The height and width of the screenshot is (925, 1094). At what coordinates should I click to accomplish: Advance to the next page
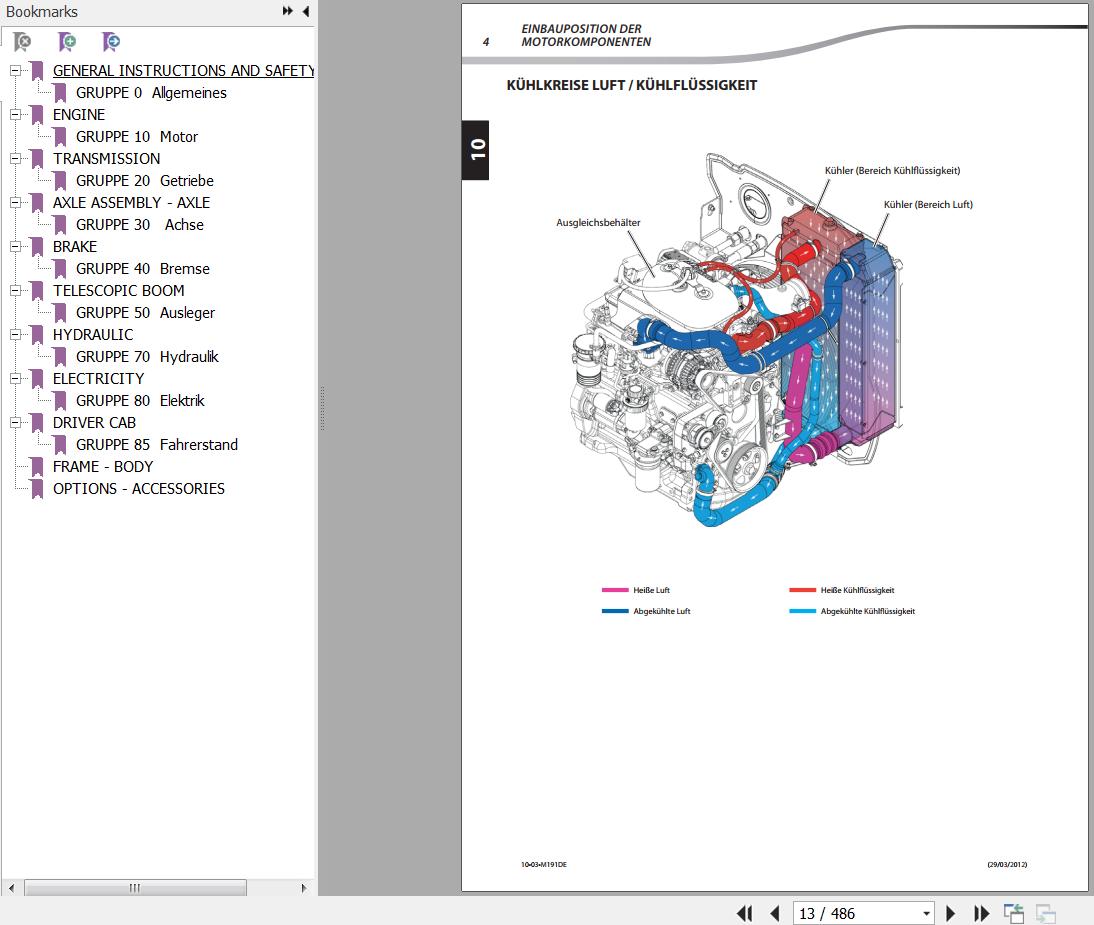point(951,913)
